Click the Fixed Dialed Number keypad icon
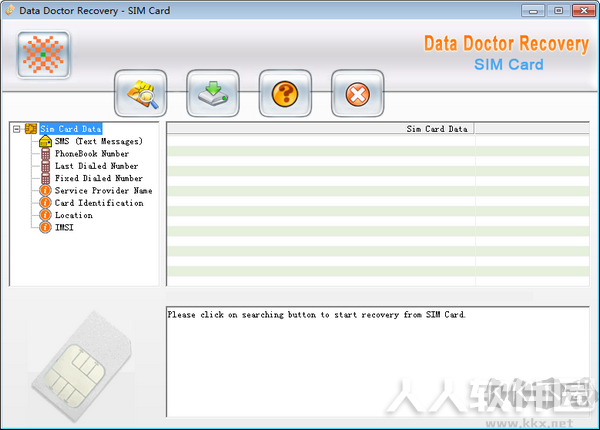Screen dimensions: 600x430 (46, 178)
